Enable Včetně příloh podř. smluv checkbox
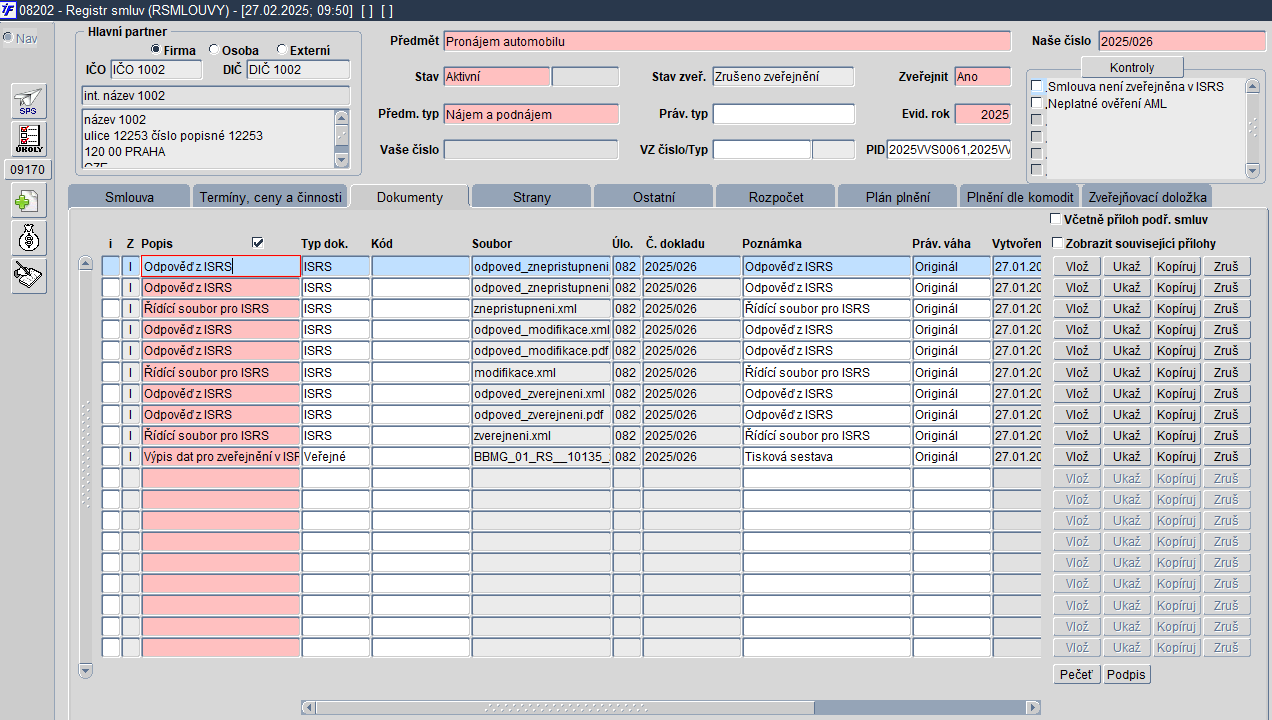This screenshot has width=1272, height=720. point(1056,219)
